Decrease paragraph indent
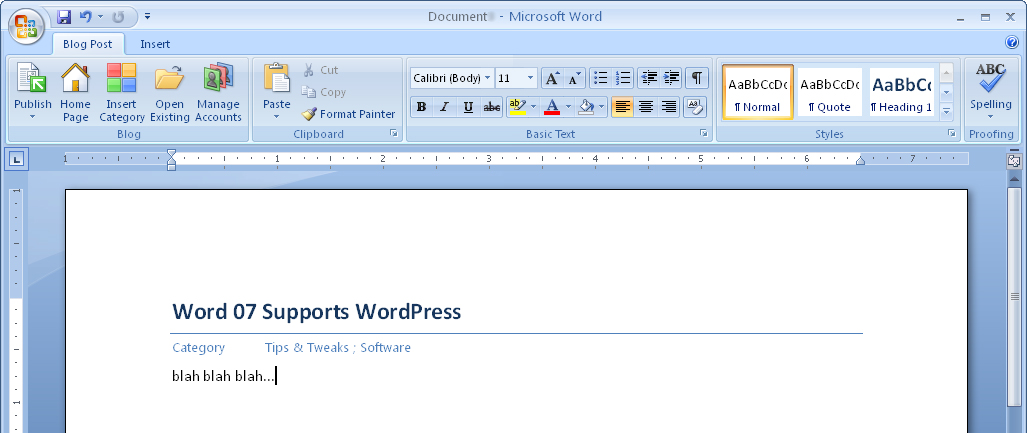Viewport: 1027px width, 433px height. tap(648, 78)
